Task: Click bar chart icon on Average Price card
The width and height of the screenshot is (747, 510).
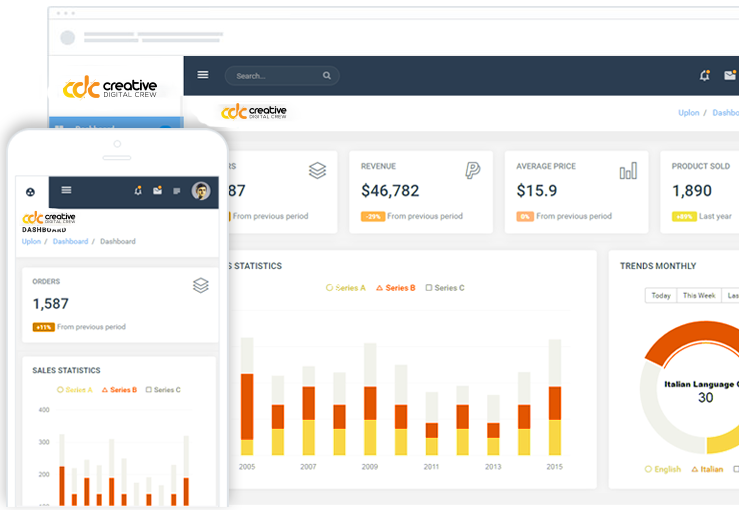Action: (x=628, y=170)
